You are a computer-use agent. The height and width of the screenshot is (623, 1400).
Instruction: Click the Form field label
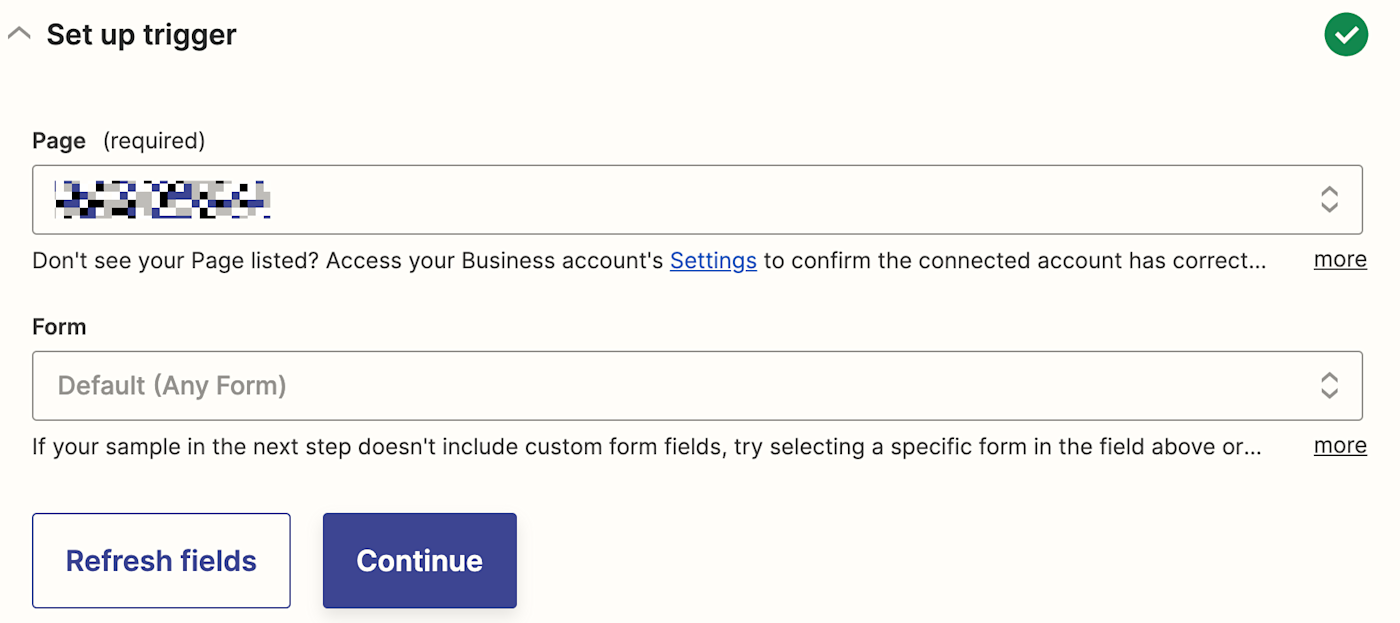coord(59,327)
